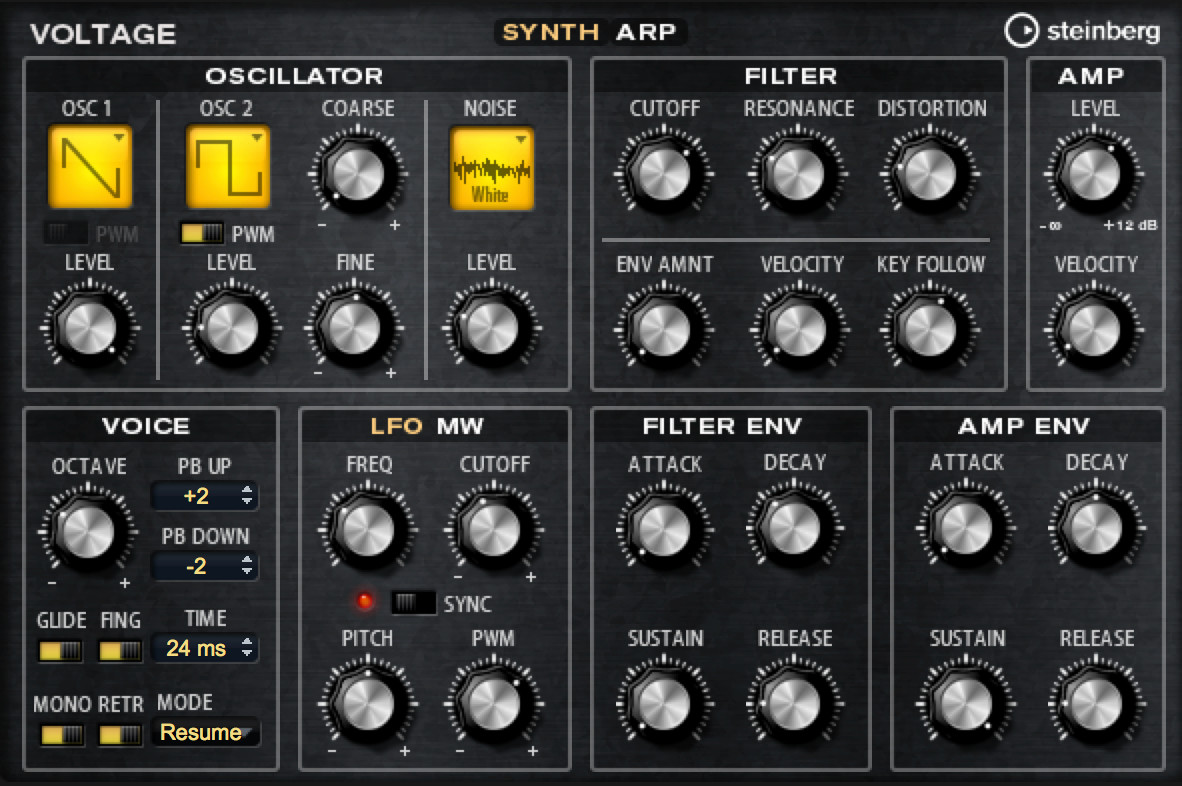Click the Steinberg logo
1182x786 pixels.
tap(1082, 31)
